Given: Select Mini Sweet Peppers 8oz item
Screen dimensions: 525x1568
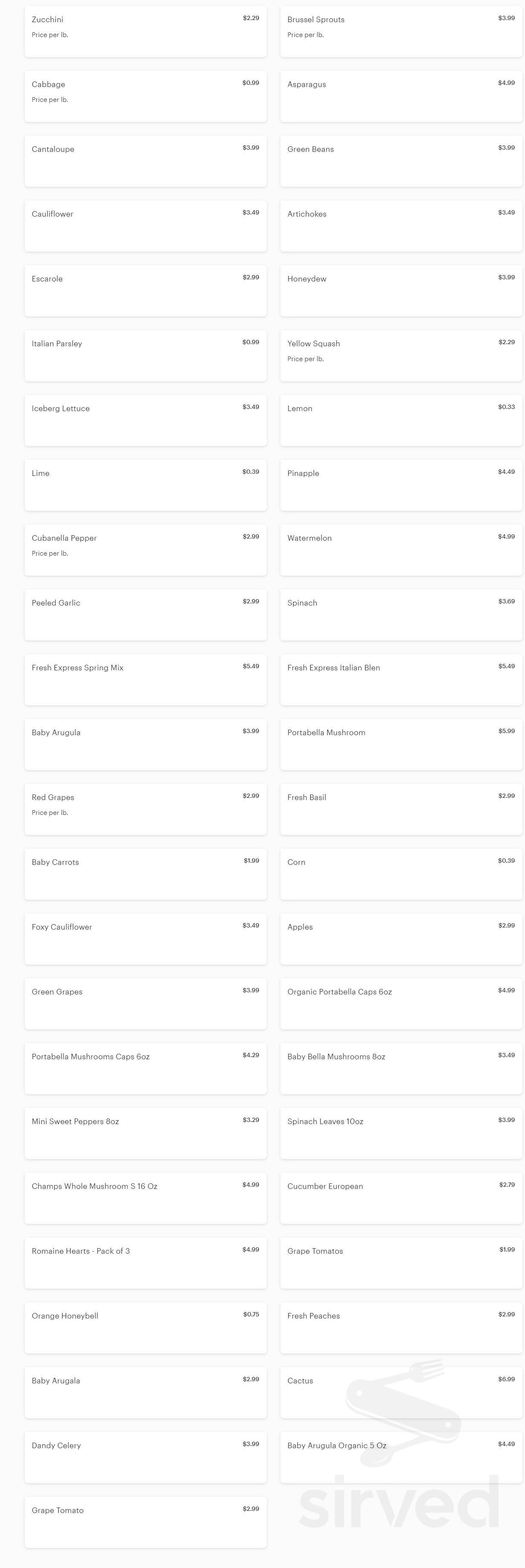Looking at the screenshot, I should coord(145,1133).
